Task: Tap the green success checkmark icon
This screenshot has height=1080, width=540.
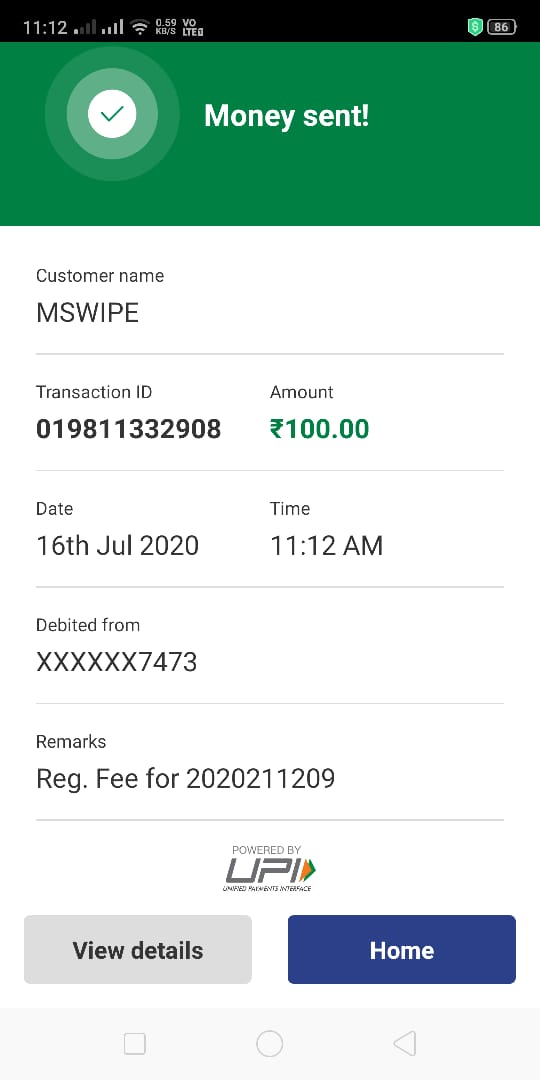Action: point(112,114)
